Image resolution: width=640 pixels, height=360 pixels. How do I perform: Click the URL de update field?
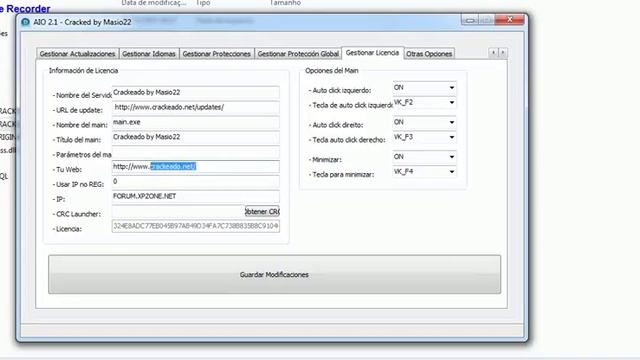196,107
